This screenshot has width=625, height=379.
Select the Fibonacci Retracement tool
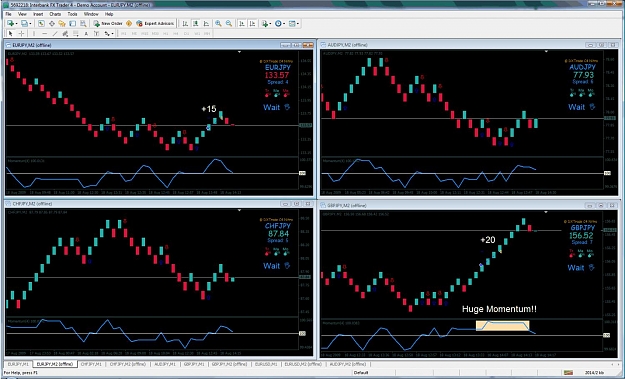click(x=75, y=33)
